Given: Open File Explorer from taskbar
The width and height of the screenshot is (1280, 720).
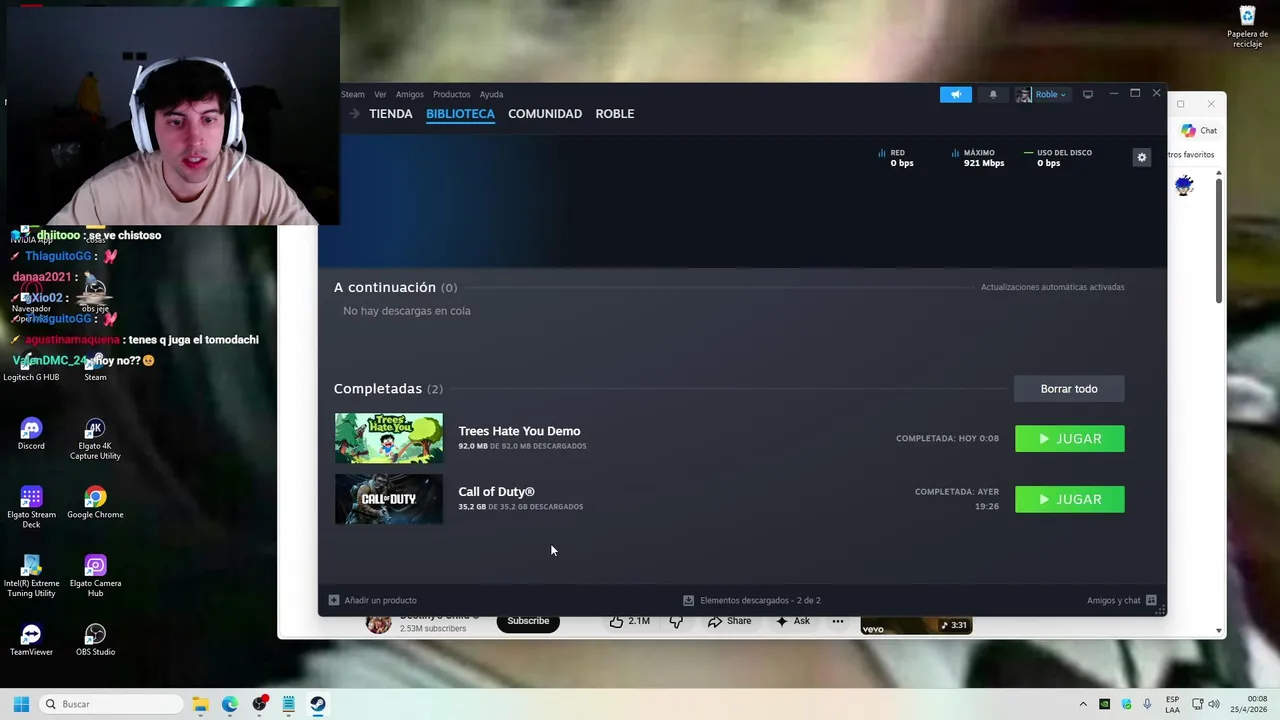Looking at the screenshot, I should tap(200, 704).
